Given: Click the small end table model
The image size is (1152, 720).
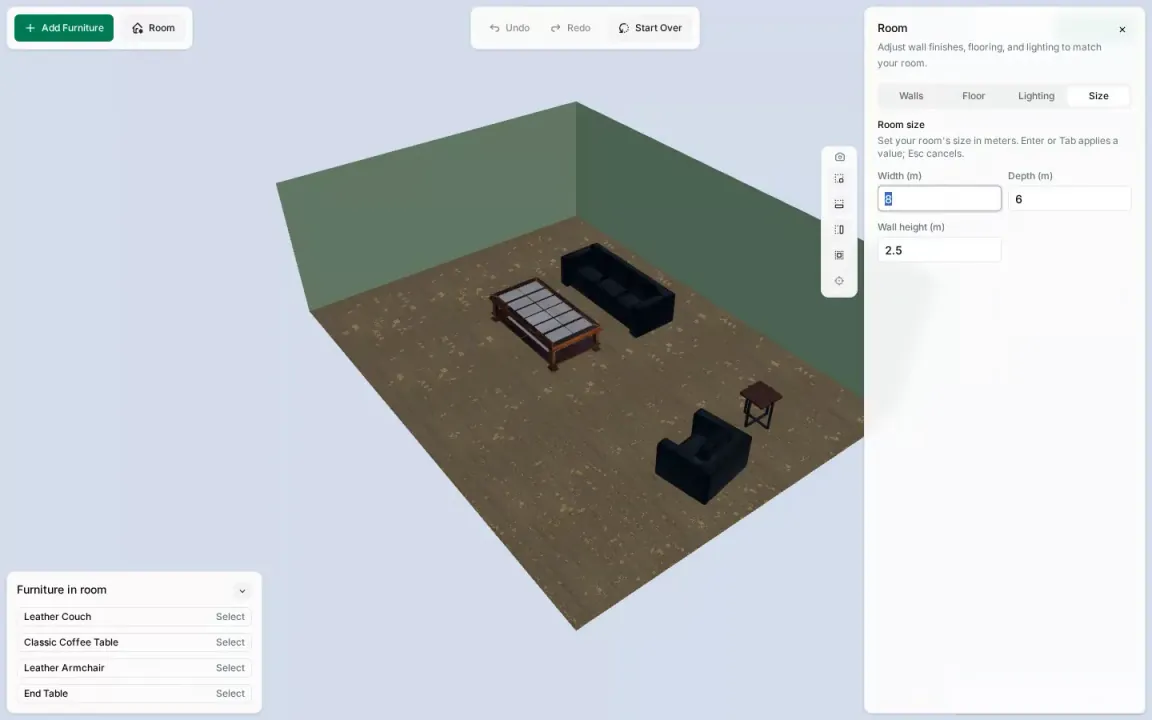Looking at the screenshot, I should (760, 404).
